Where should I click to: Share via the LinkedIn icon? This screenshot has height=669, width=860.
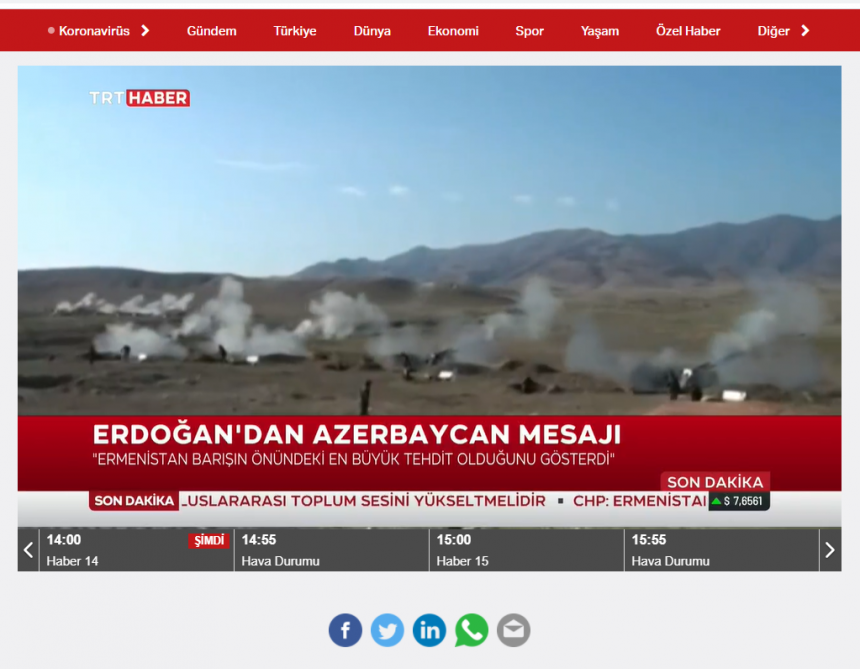click(x=429, y=630)
